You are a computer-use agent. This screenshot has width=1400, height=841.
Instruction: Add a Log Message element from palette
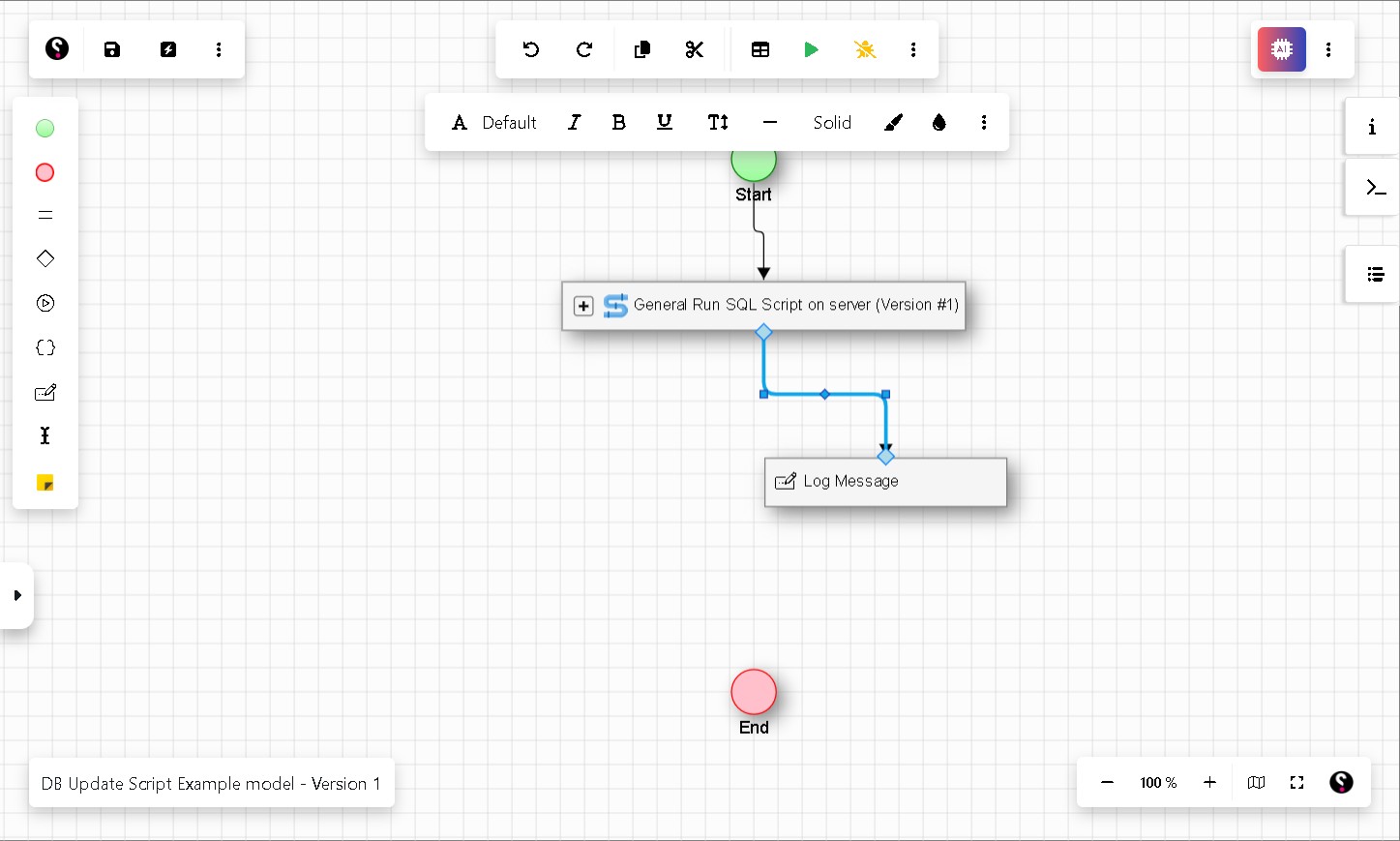[x=45, y=392]
